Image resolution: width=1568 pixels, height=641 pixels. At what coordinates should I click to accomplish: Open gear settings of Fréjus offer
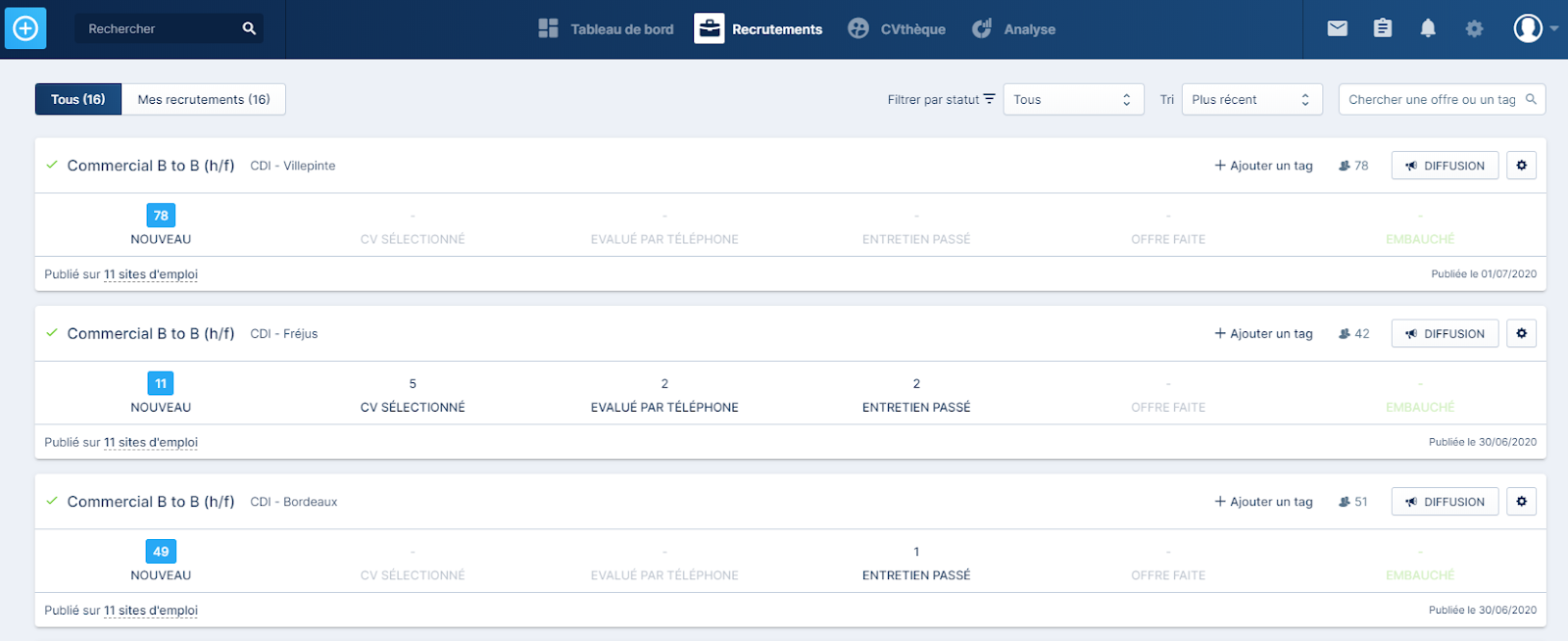tap(1521, 333)
